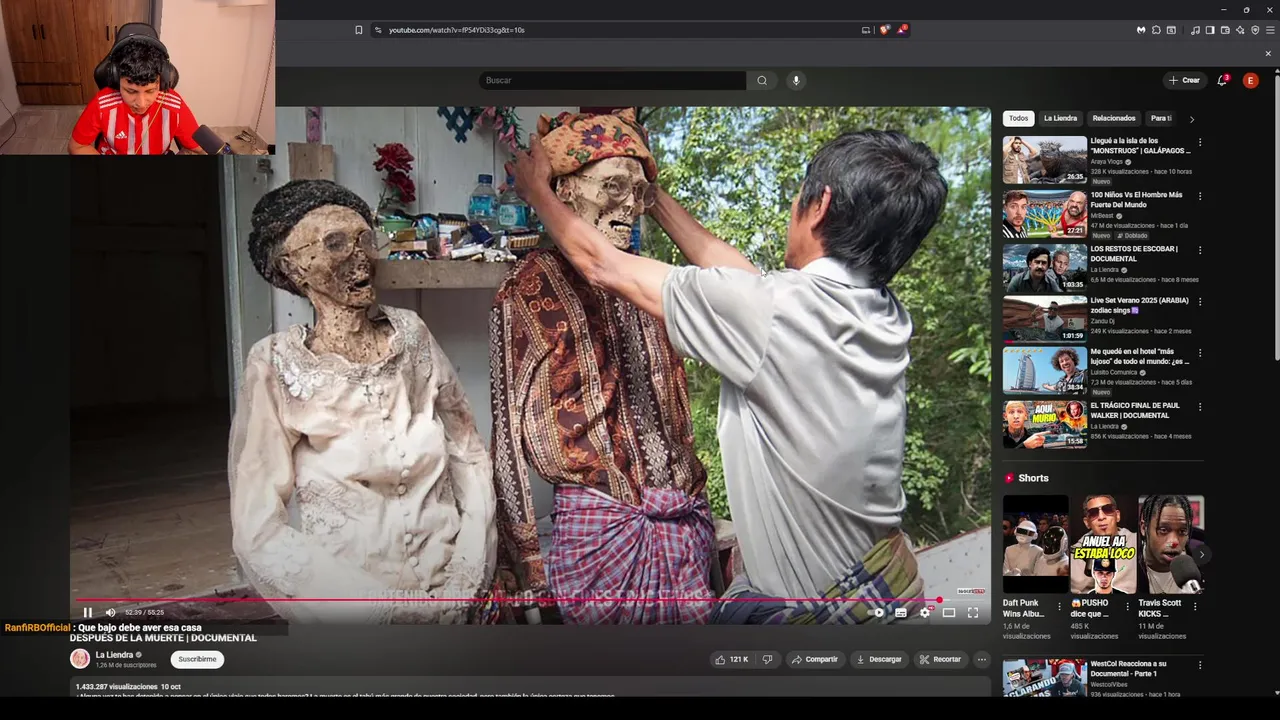The width and height of the screenshot is (1280, 720).
Task: Open browser extensions puzzle icon
Action: tap(1156, 30)
